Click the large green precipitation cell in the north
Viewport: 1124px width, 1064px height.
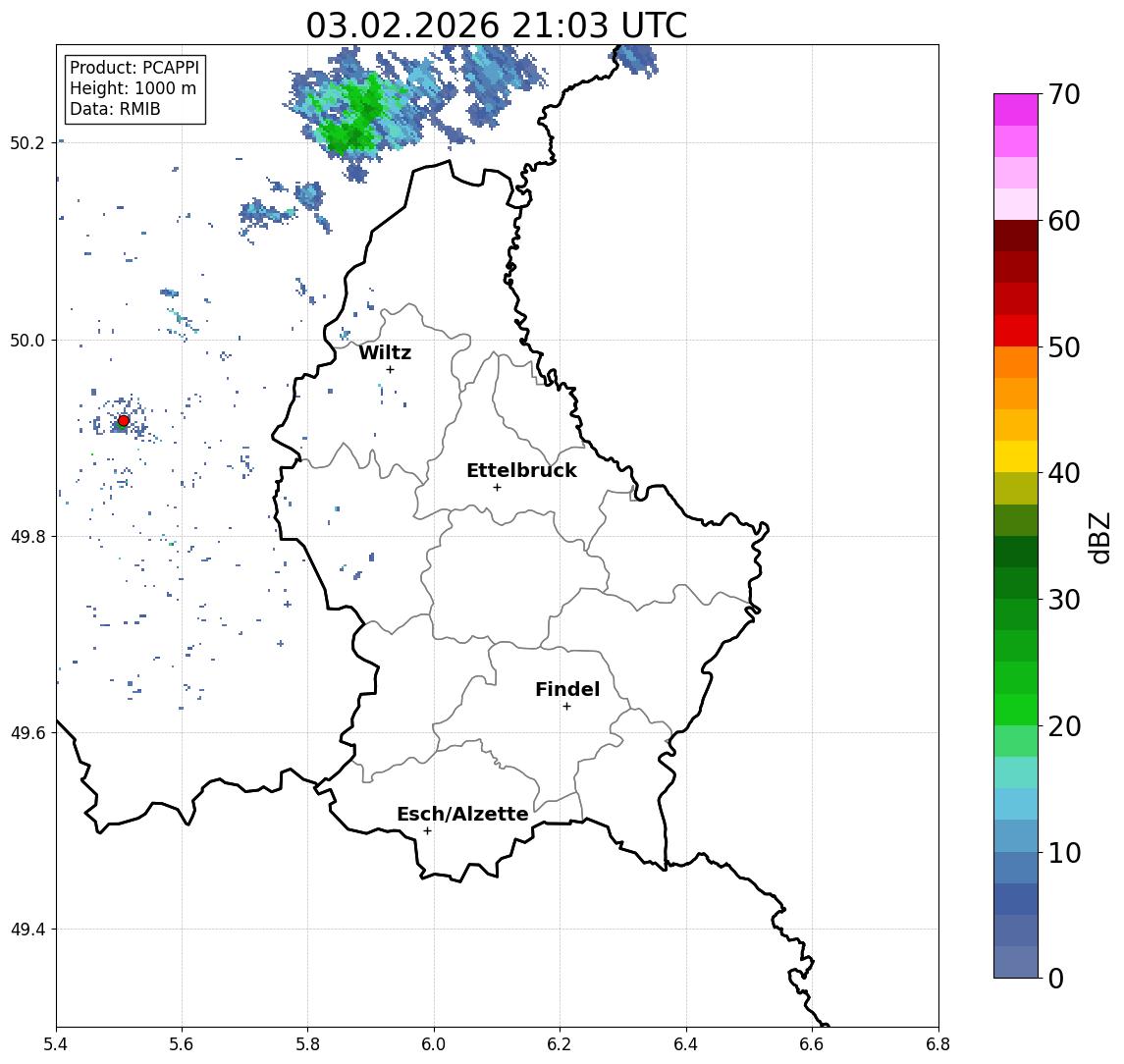(x=354, y=115)
